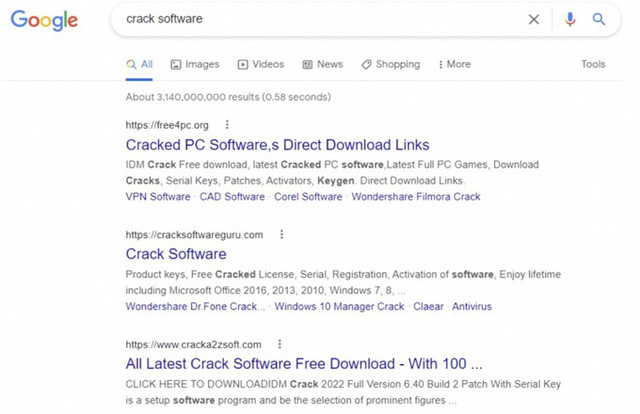Open "All Latest Crack Software Free Download" result
The width and height of the screenshot is (640, 414).
click(x=304, y=363)
